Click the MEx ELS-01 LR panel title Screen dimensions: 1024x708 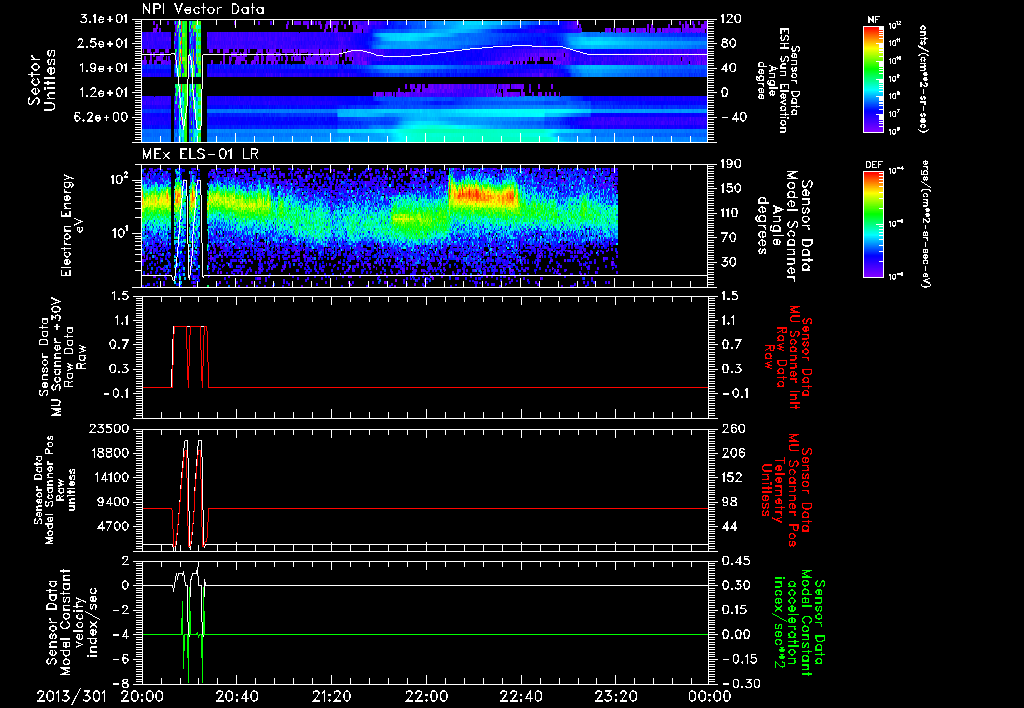tap(199, 155)
